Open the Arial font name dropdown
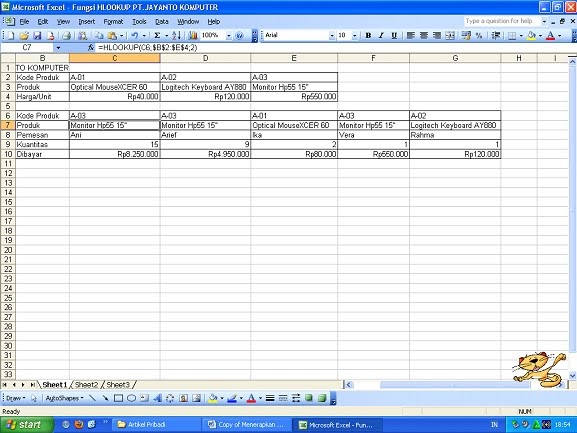 (332, 36)
